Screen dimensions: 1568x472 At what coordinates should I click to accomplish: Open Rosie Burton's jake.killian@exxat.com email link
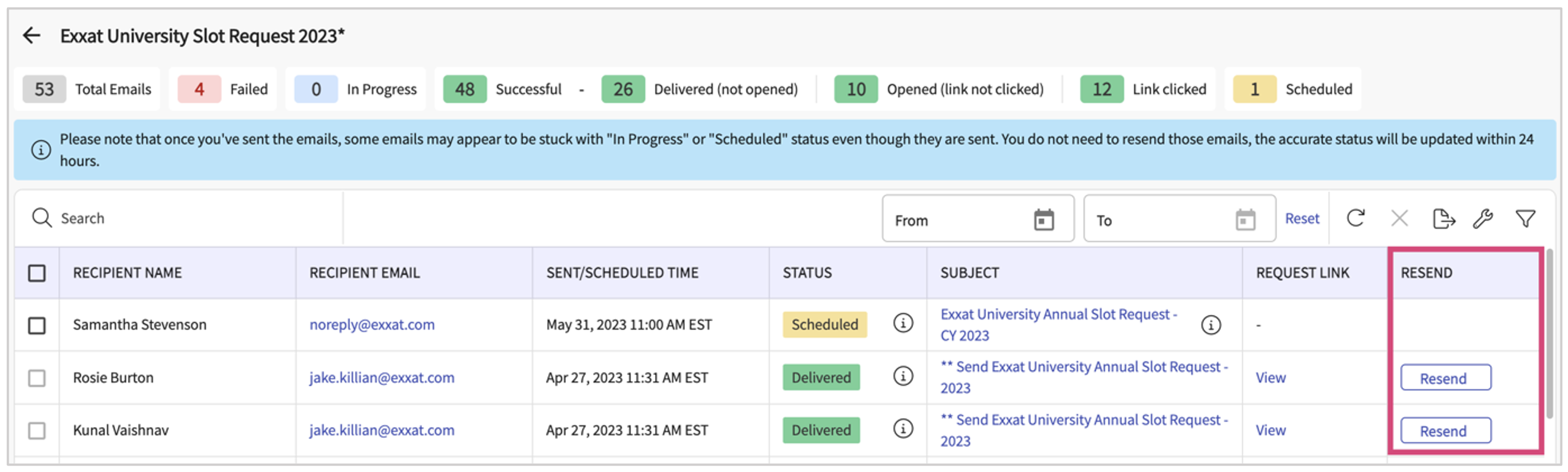click(x=381, y=377)
